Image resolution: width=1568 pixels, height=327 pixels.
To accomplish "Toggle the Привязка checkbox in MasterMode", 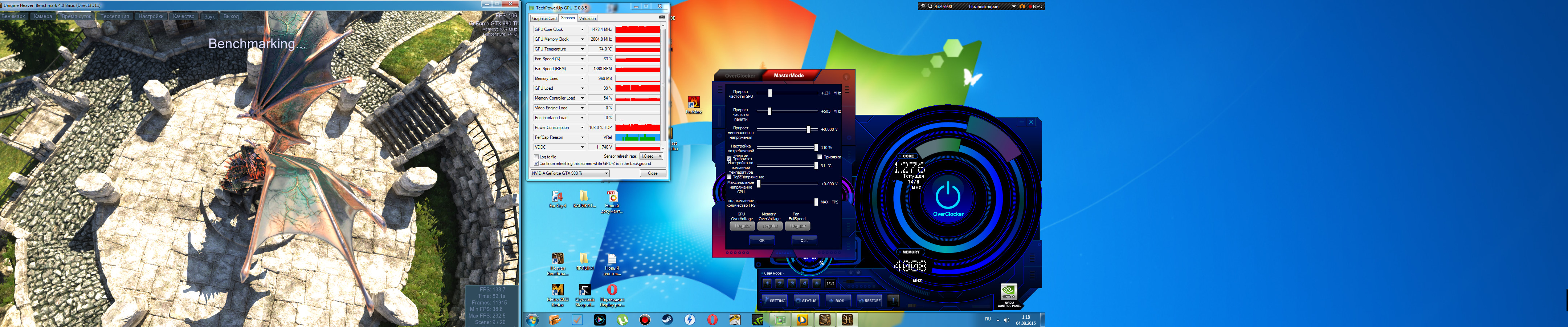I will 820,157.
